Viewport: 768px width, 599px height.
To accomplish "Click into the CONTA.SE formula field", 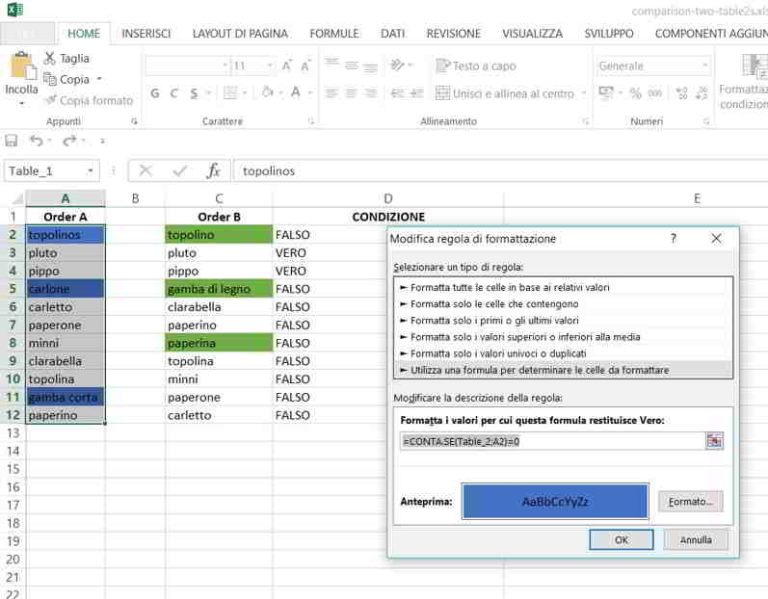I will click(x=550, y=441).
